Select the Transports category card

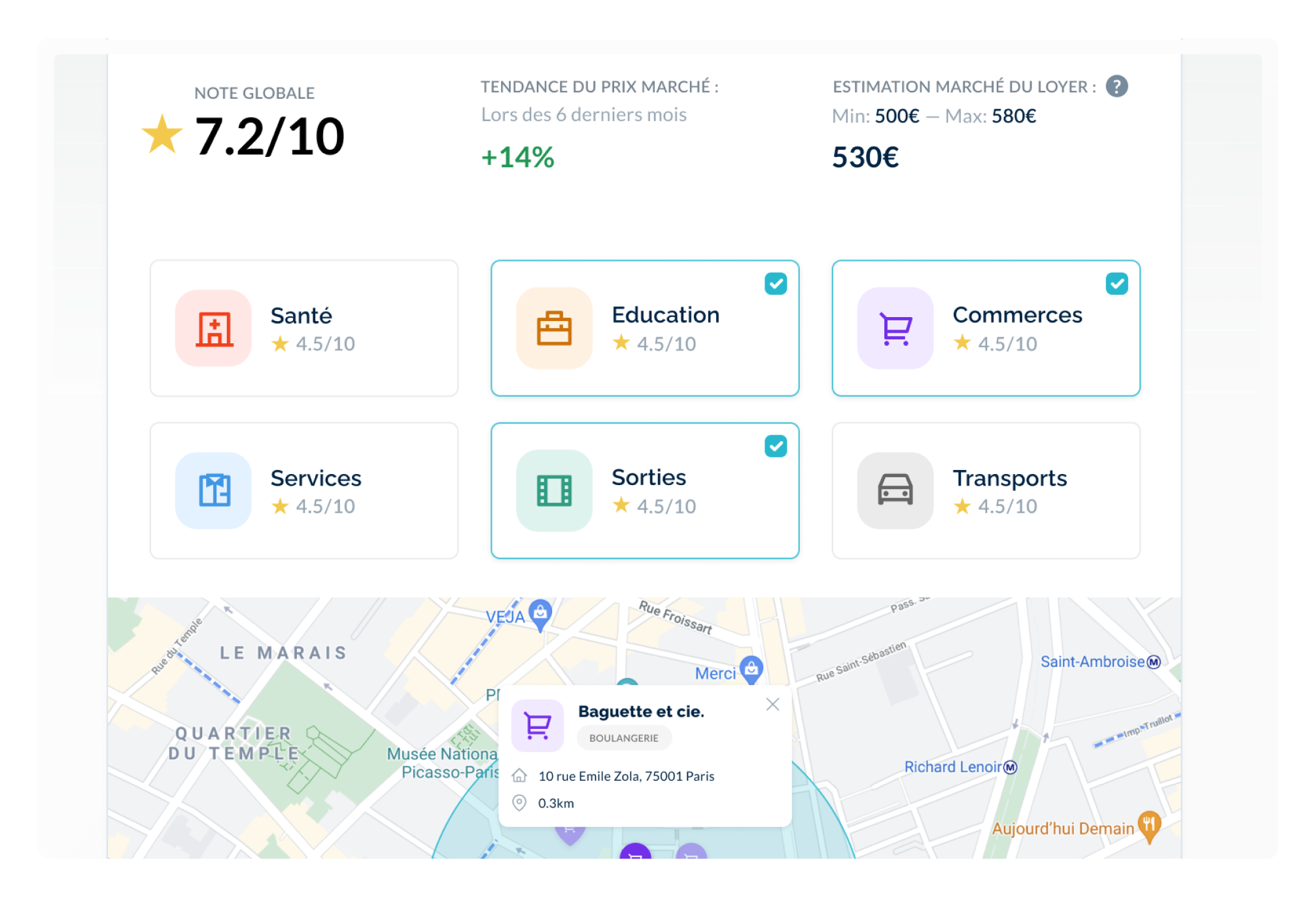pos(986,490)
